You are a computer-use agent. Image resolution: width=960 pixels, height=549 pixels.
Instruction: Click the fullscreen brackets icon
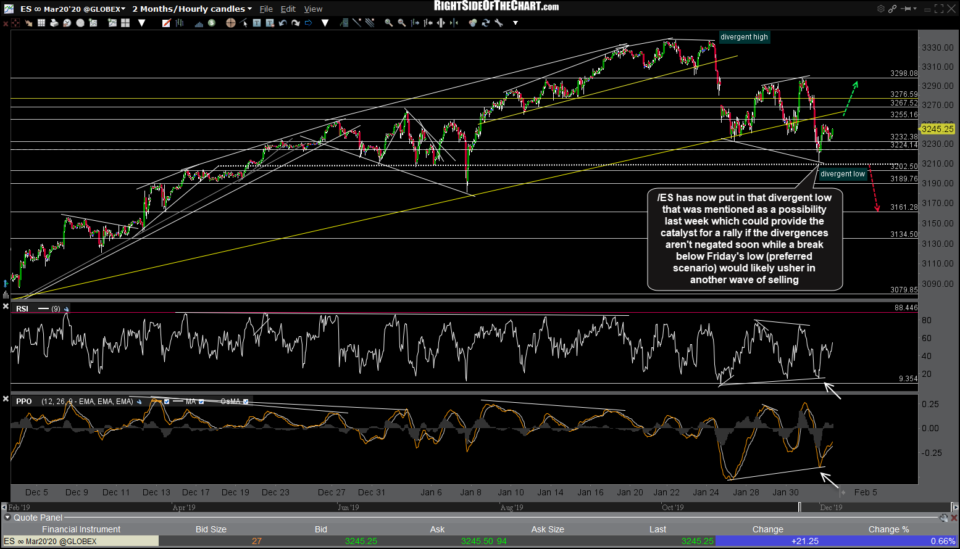pos(939,9)
